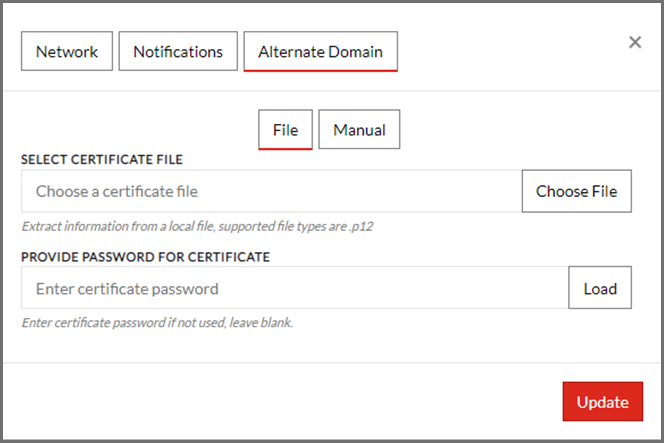The height and width of the screenshot is (443, 664).
Task: Focus the certificate file input field
Action: click(271, 191)
